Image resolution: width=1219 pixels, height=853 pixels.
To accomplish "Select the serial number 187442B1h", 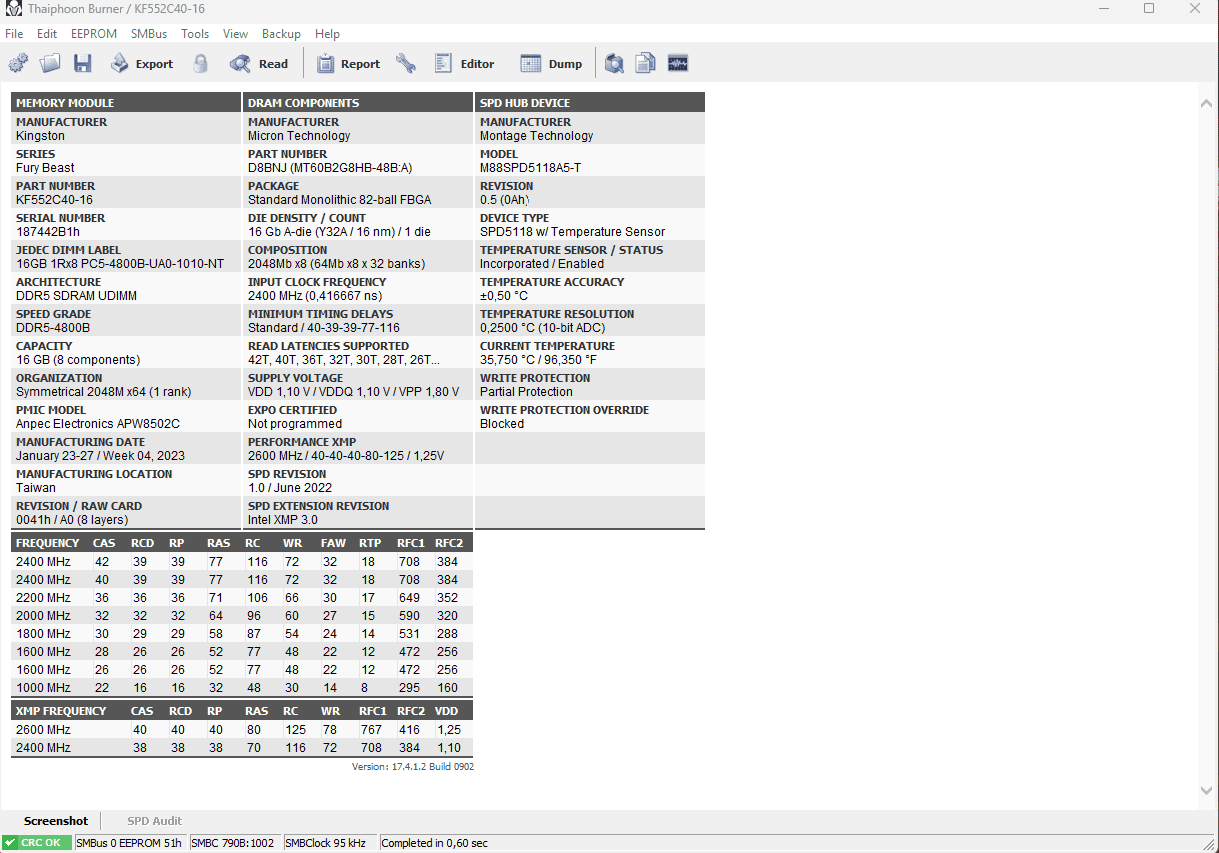I will tap(50, 232).
